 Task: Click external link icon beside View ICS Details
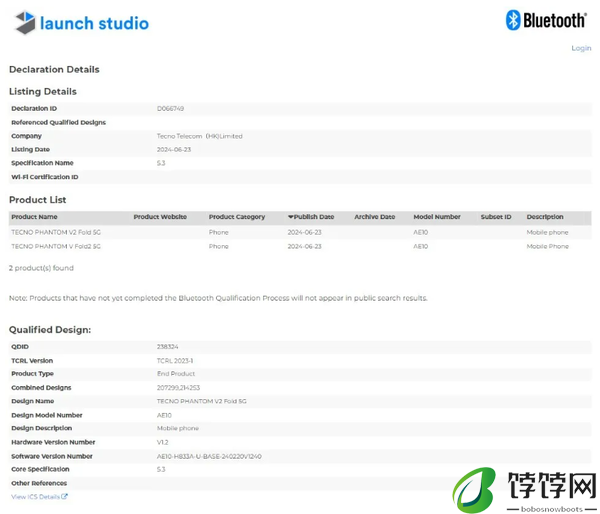(x=64, y=496)
